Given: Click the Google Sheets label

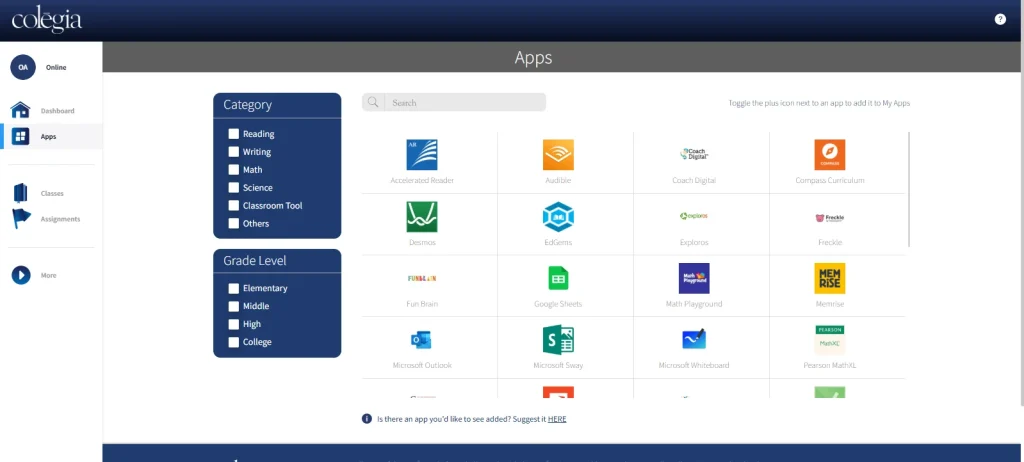Looking at the screenshot, I should (x=558, y=304).
